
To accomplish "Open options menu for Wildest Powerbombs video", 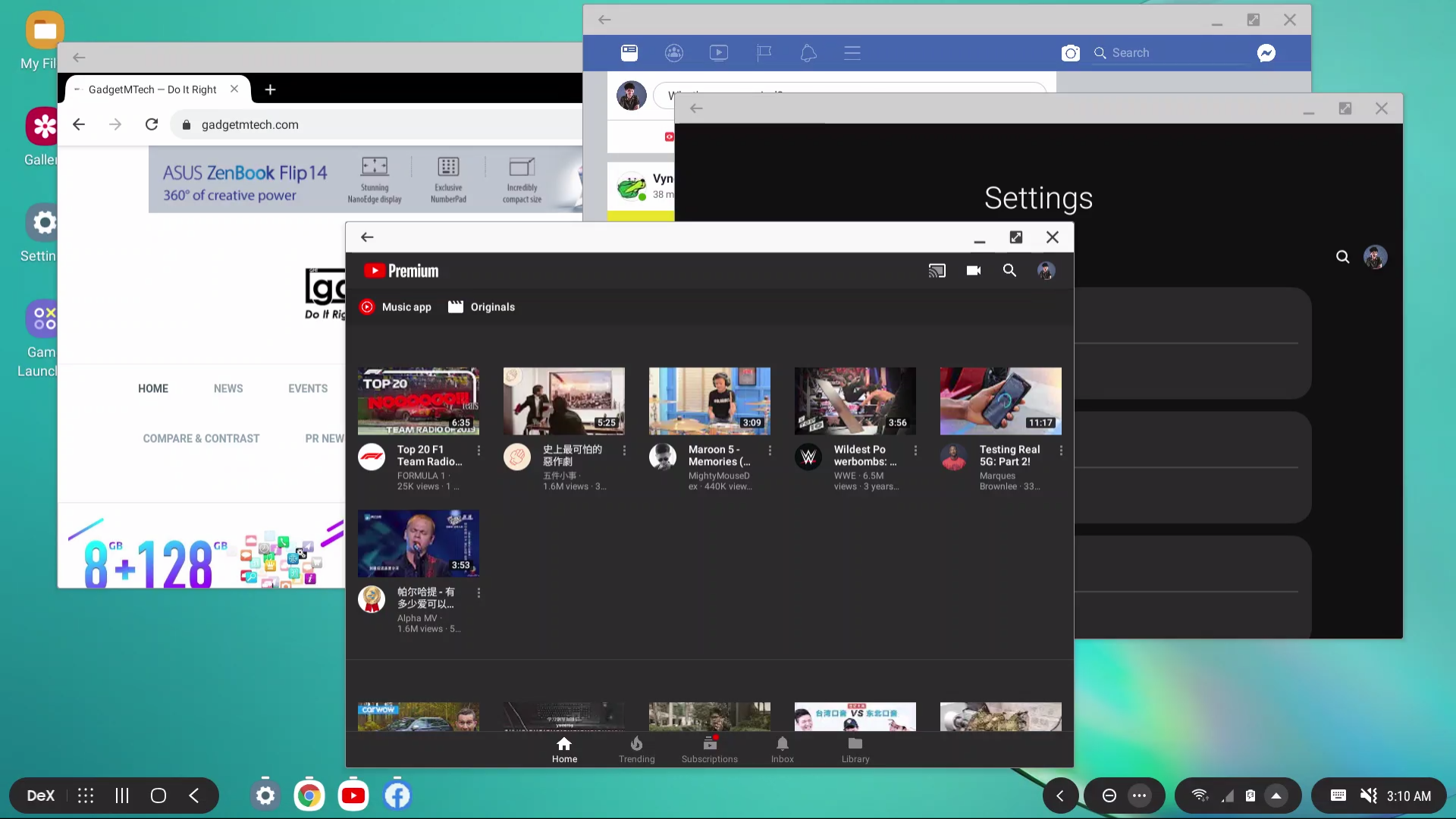I will click(915, 450).
